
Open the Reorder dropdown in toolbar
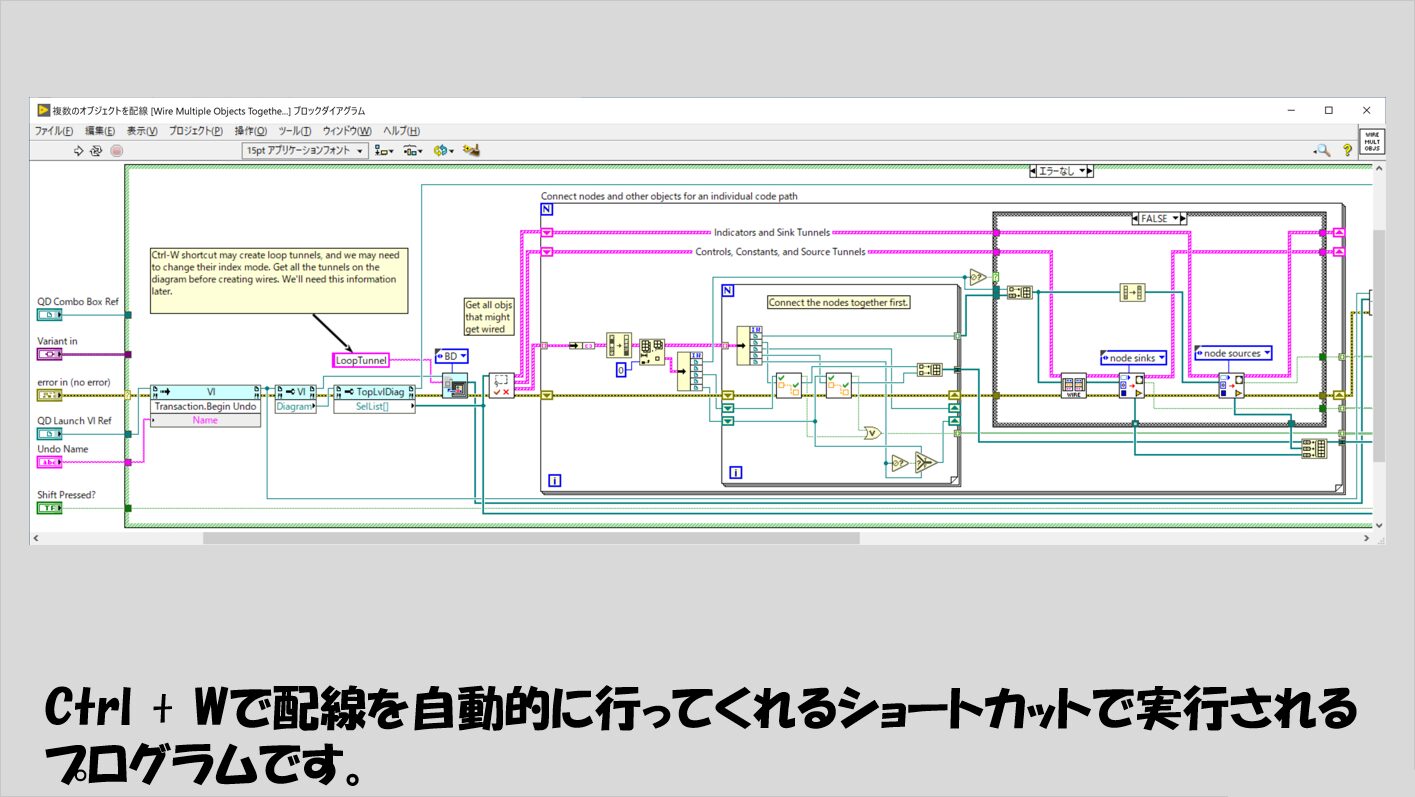(444, 151)
